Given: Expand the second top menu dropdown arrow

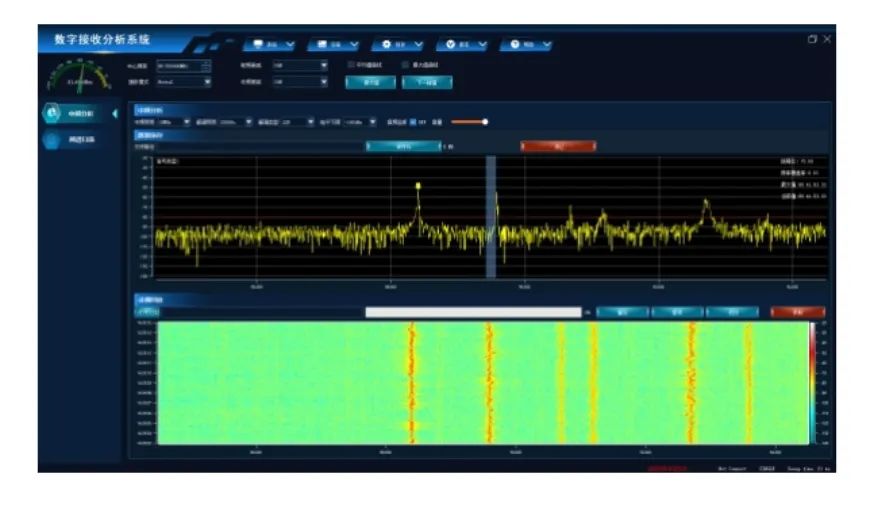Looking at the screenshot, I should tap(355, 45).
